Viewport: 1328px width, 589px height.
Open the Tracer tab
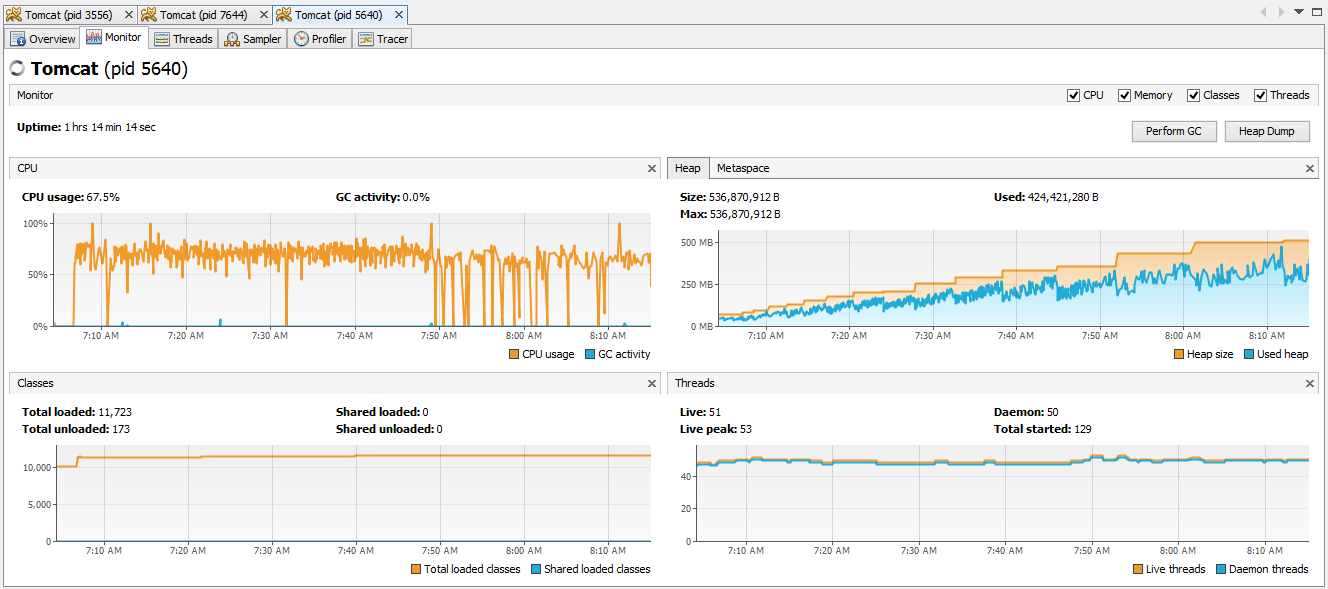point(384,39)
